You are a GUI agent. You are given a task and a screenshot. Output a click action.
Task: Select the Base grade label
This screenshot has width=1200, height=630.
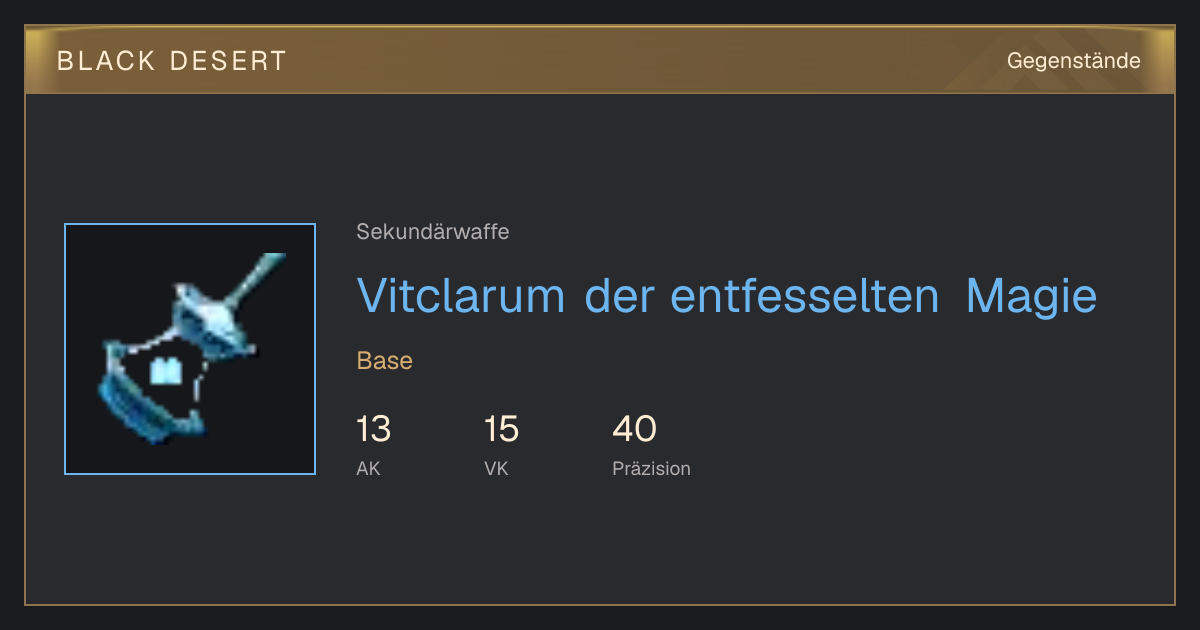point(385,361)
